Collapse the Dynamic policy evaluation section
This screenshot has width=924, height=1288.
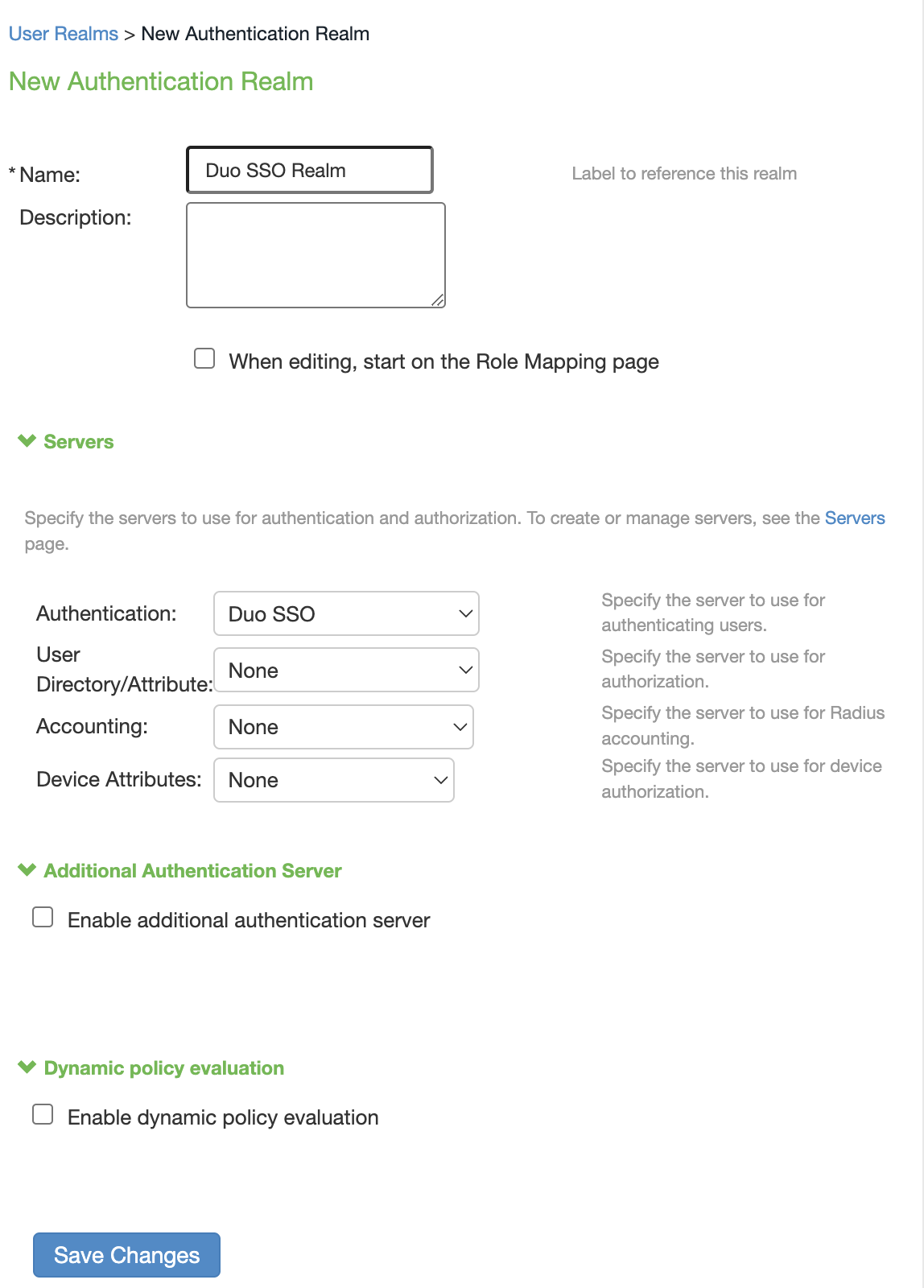pos(26,1067)
